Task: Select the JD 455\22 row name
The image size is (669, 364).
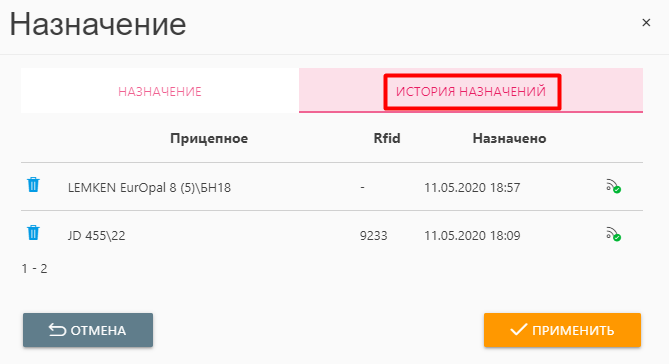Action: pos(96,236)
